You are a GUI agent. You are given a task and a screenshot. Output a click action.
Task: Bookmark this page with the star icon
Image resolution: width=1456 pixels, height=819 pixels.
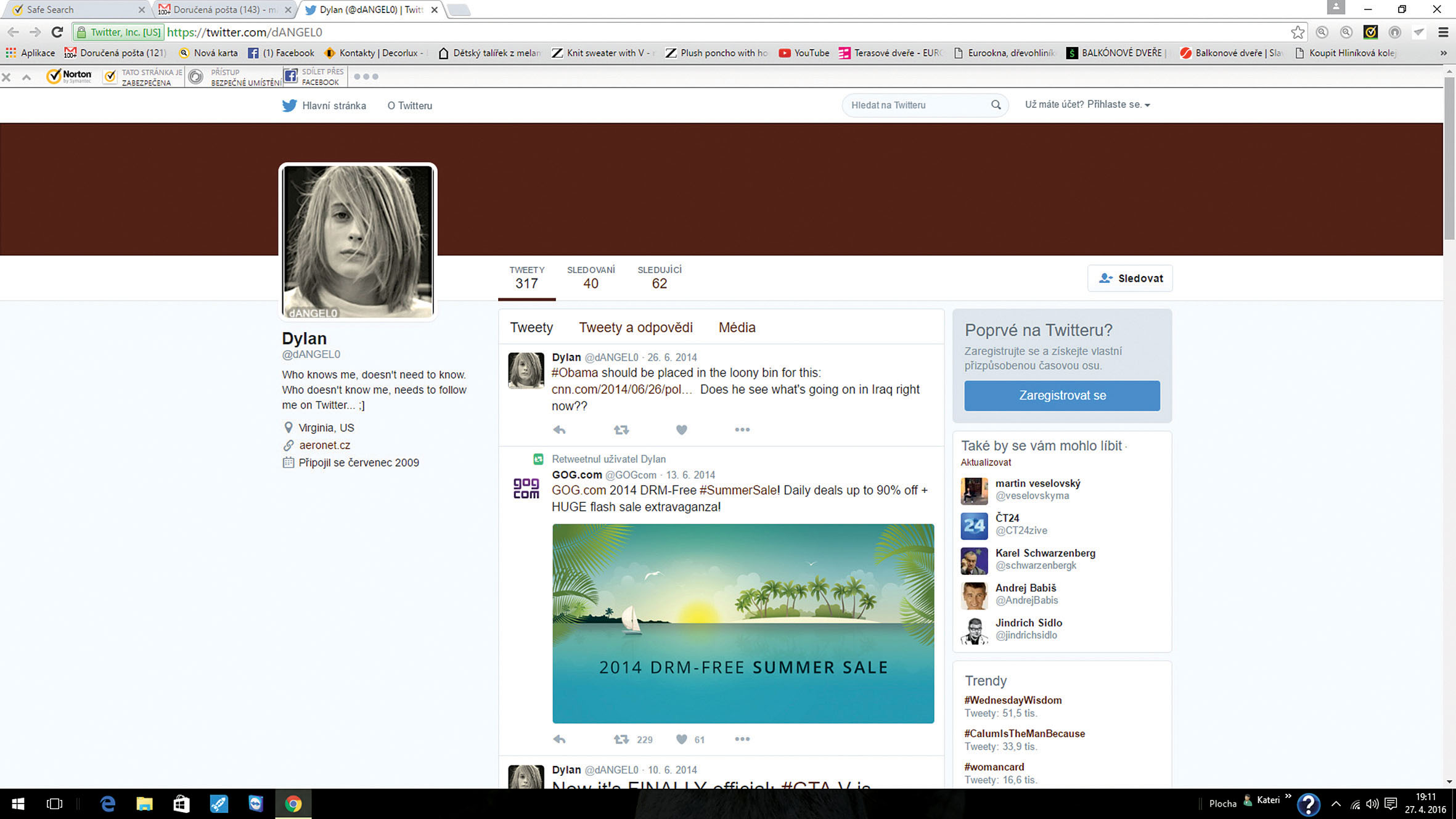[x=1298, y=32]
